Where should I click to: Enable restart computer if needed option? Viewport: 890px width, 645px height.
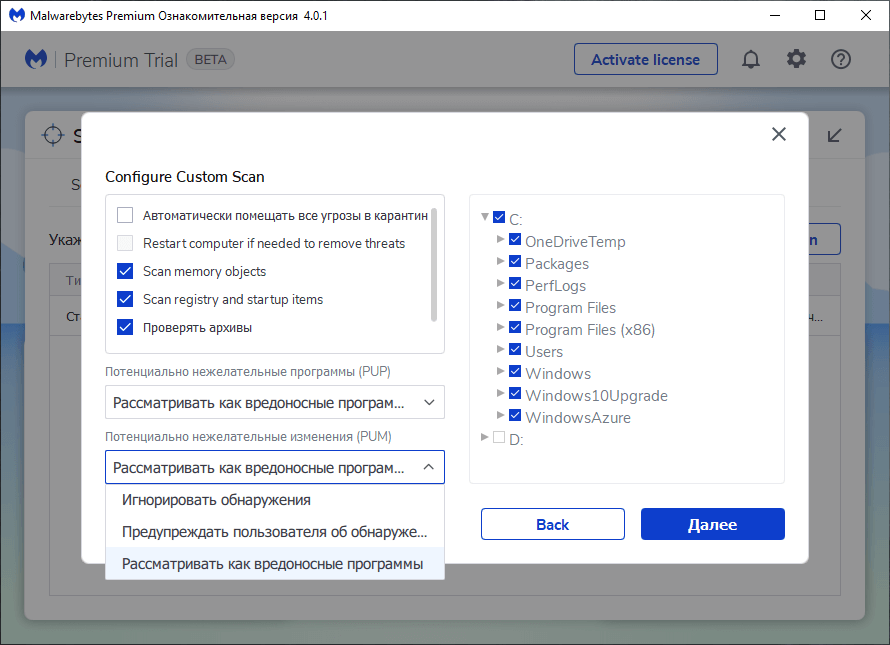[x=124, y=243]
